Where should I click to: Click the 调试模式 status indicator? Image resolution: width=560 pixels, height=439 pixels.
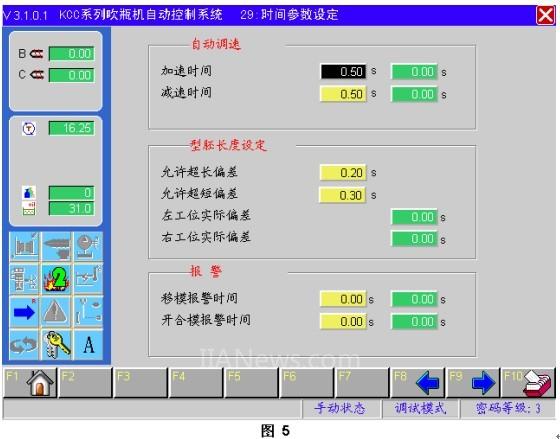420,408
